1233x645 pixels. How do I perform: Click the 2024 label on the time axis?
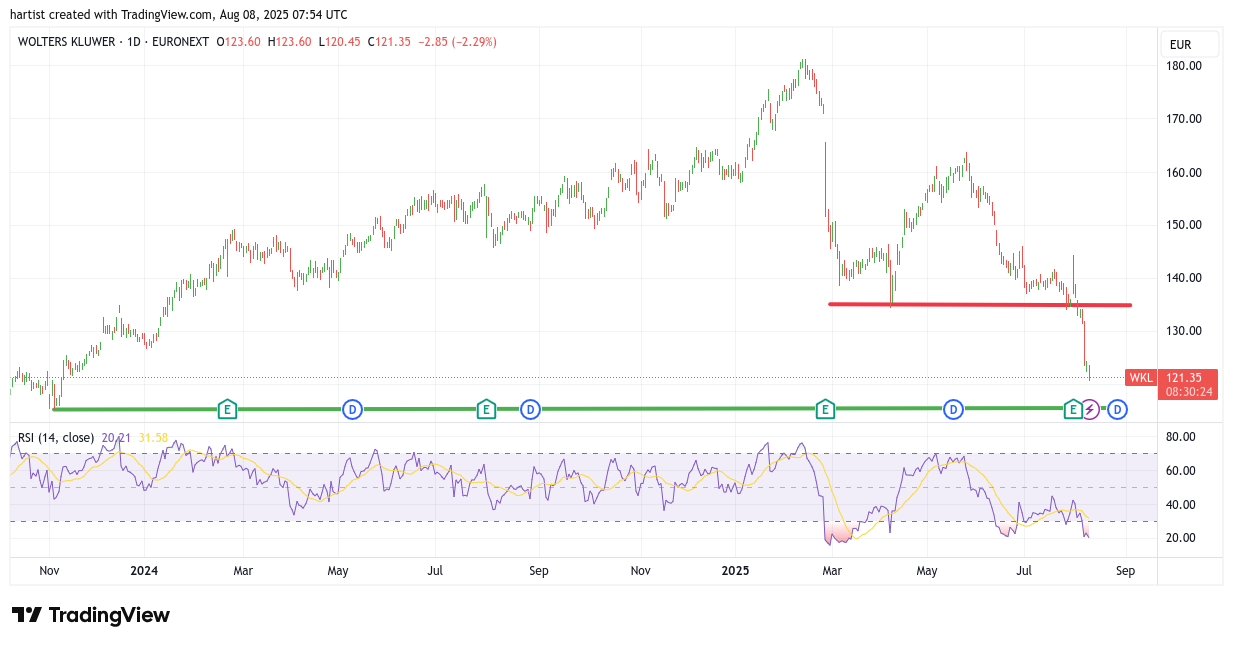(144, 572)
